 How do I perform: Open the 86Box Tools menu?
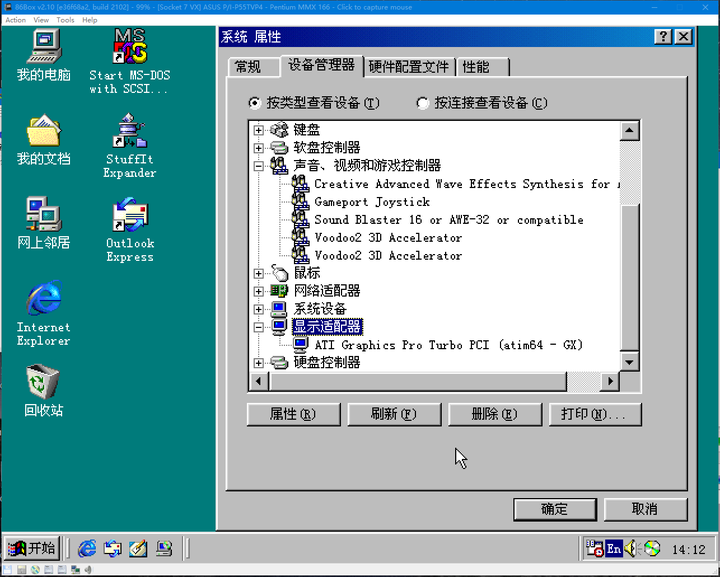(x=65, y=20)
